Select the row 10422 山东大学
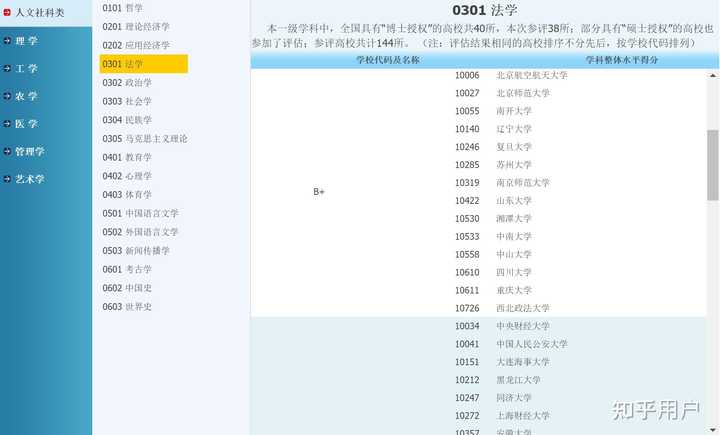The width and height of the screenshot is (720, 435). click(493, 200)
